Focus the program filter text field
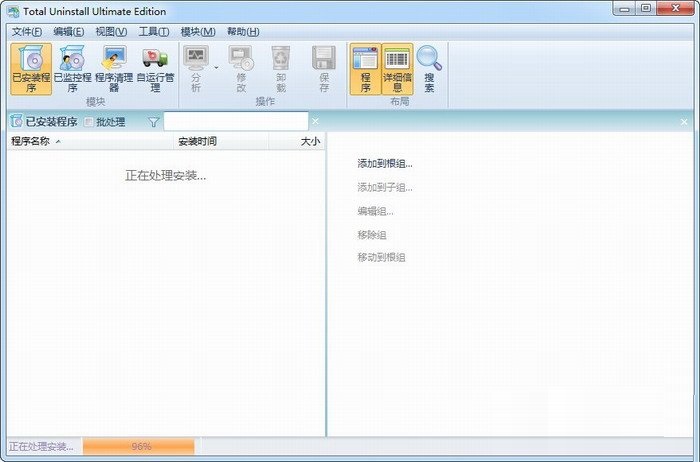 236,121
